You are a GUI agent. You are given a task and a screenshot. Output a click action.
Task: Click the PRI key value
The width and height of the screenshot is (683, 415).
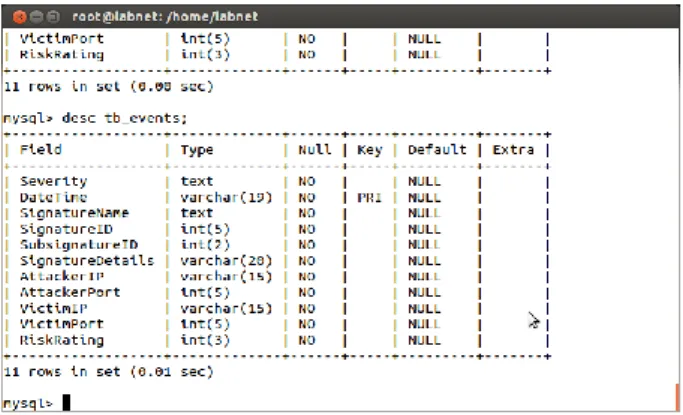pyautogui.click(x=369, y=198)
